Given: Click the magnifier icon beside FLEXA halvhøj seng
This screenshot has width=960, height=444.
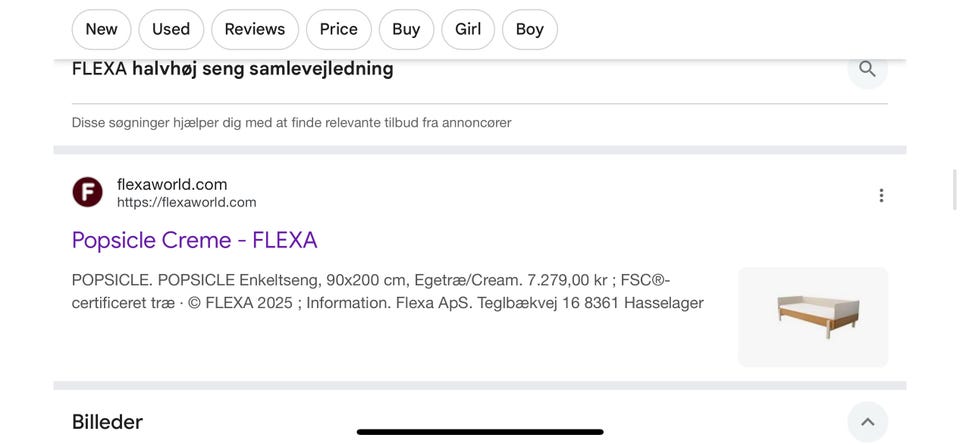Looking at the screenshot, I should (867, 69).
